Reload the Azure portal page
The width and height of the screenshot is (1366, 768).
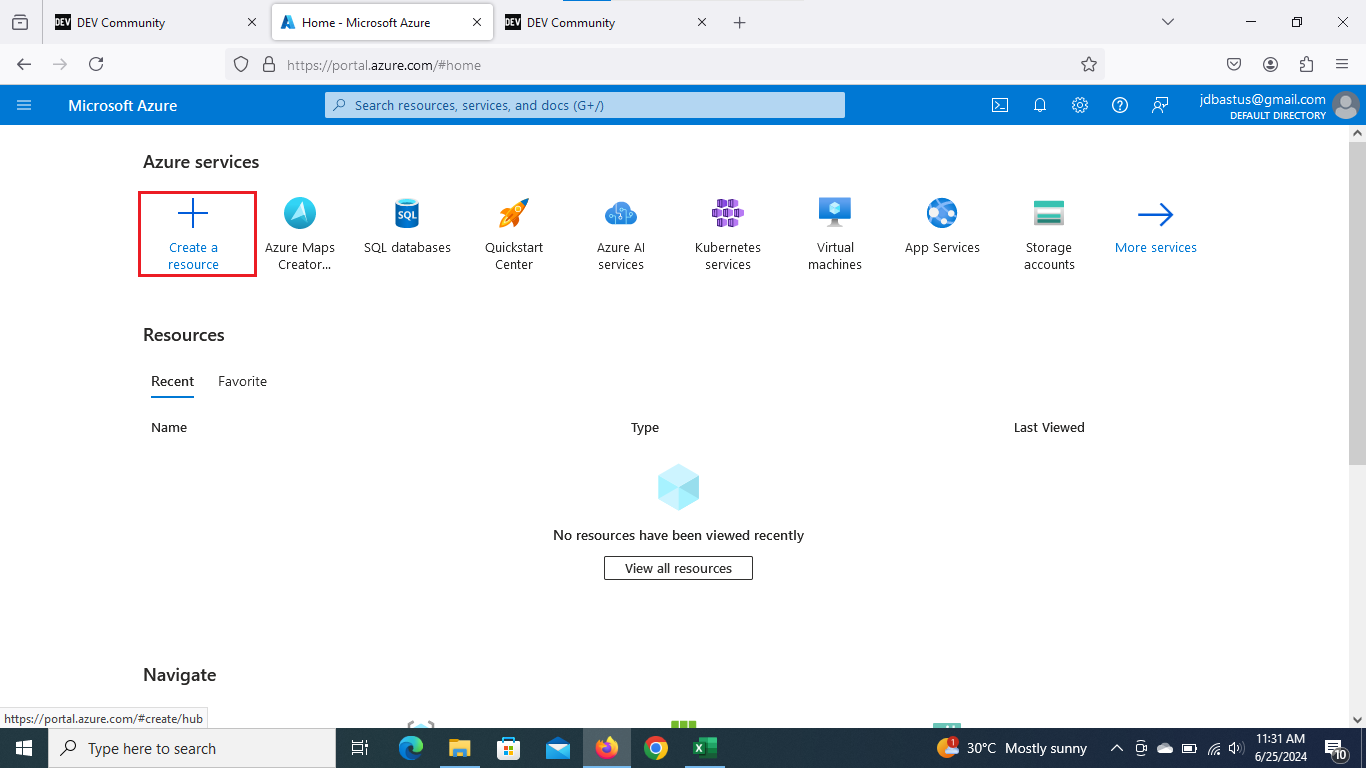pyautogui.click(x=96, y=64)
